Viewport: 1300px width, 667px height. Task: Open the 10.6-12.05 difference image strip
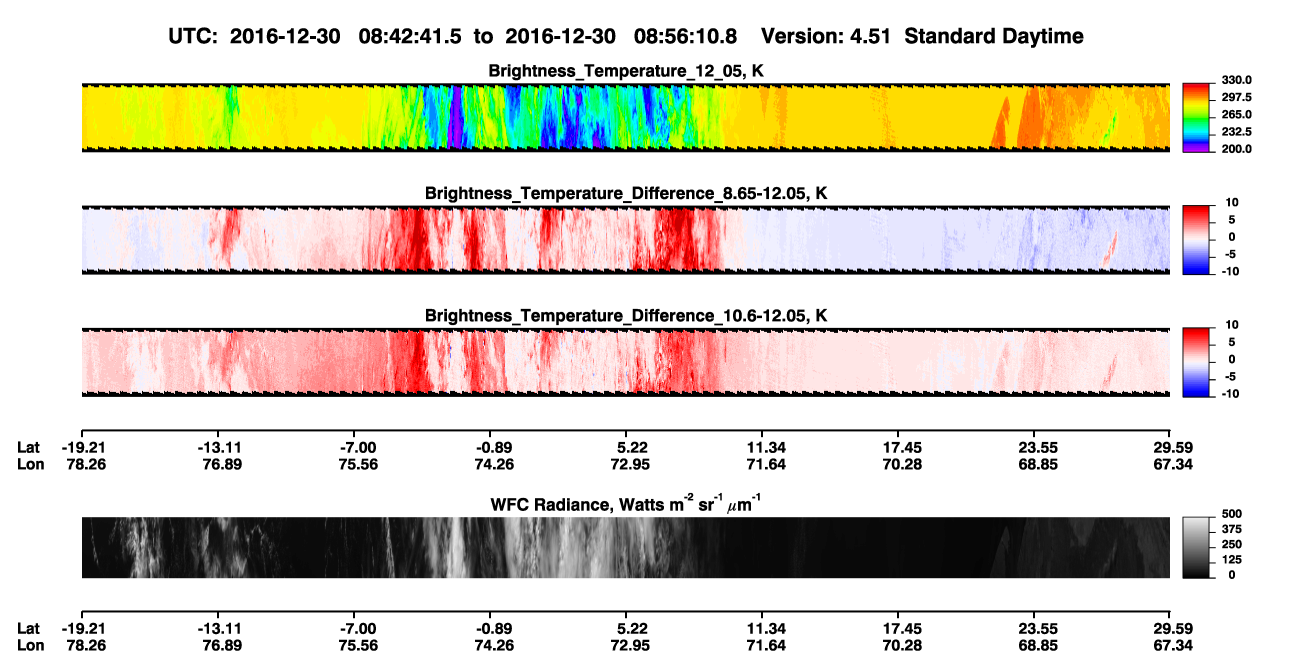(x=626, y=361)
